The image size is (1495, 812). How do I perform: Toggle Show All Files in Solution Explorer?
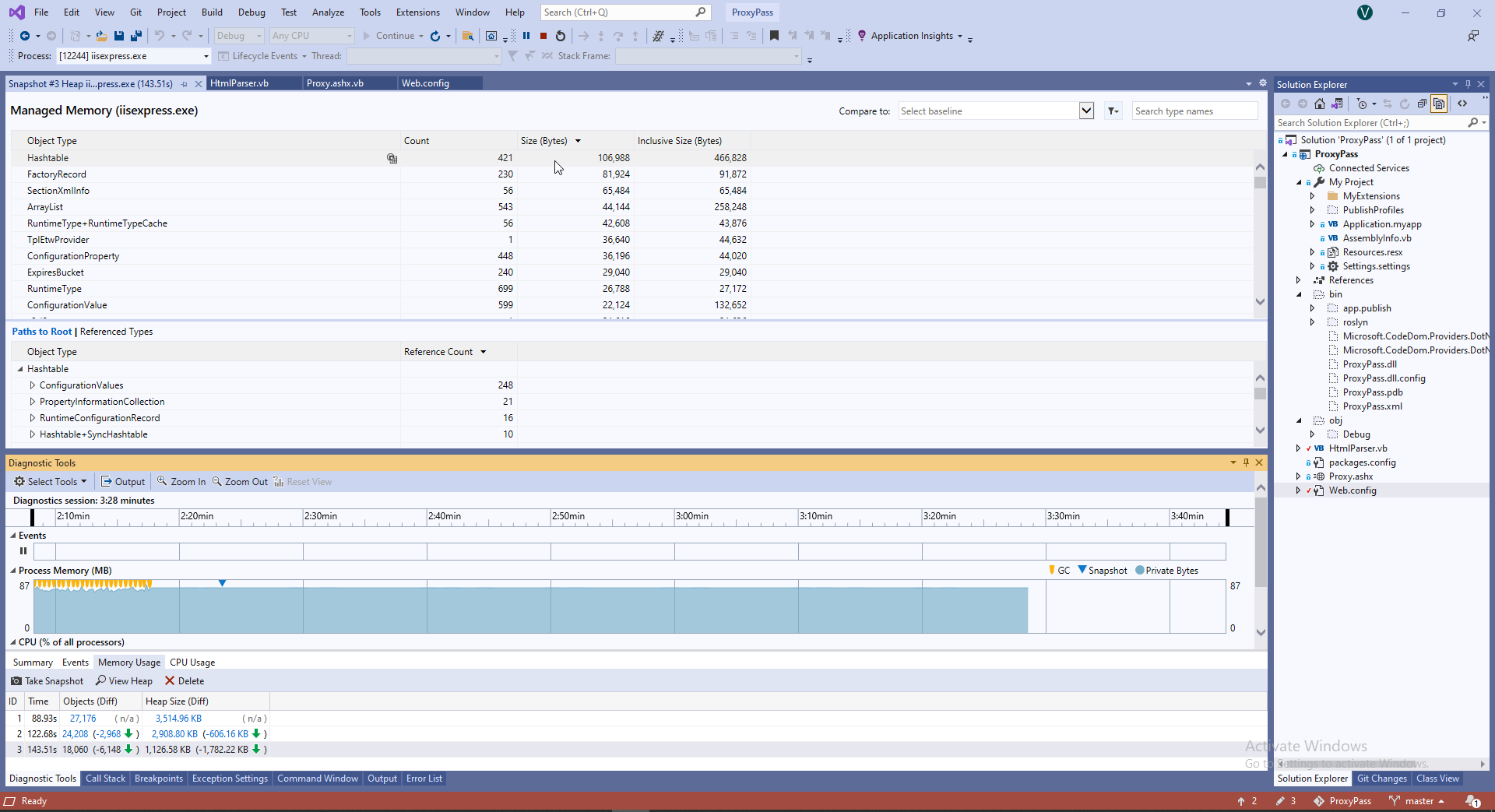(x=1439, y=104)
